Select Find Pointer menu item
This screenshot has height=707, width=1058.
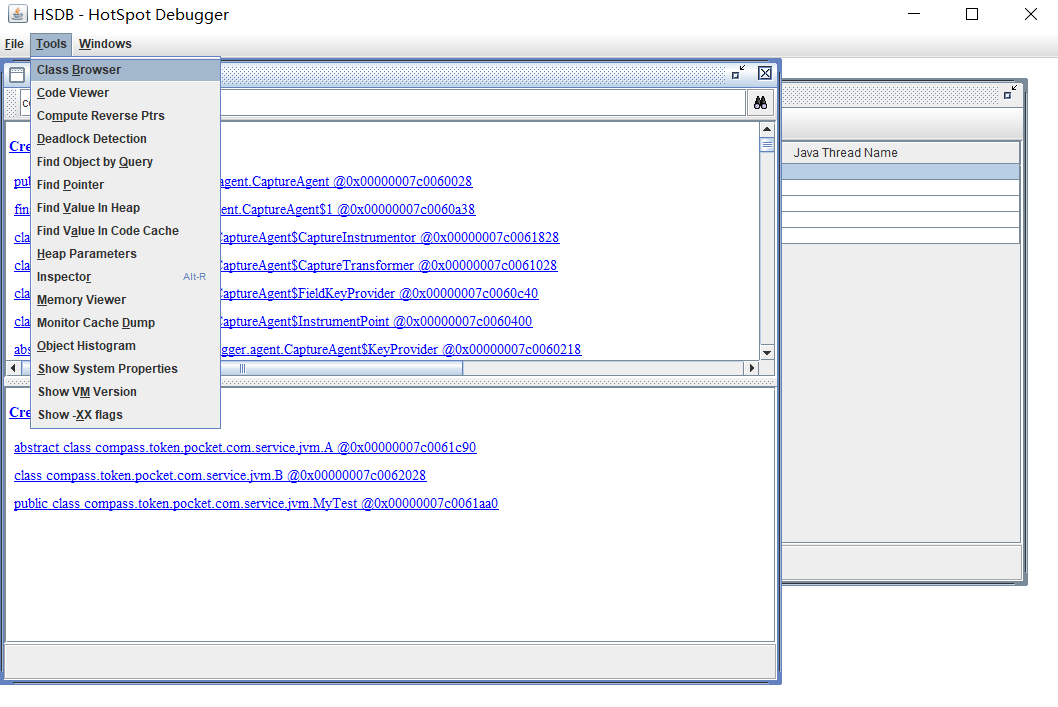click(126, 184)
